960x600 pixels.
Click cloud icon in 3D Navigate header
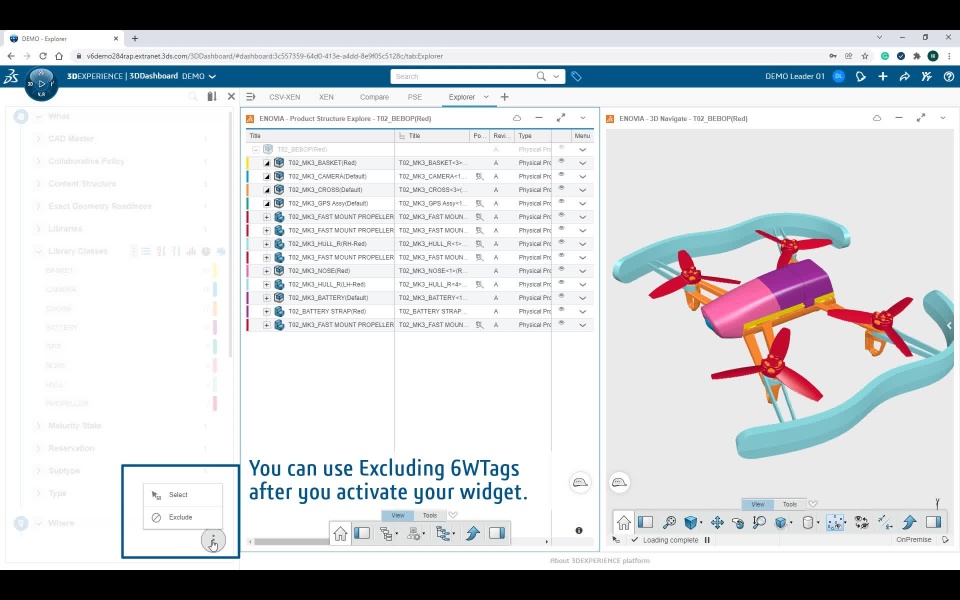[877, 118]
